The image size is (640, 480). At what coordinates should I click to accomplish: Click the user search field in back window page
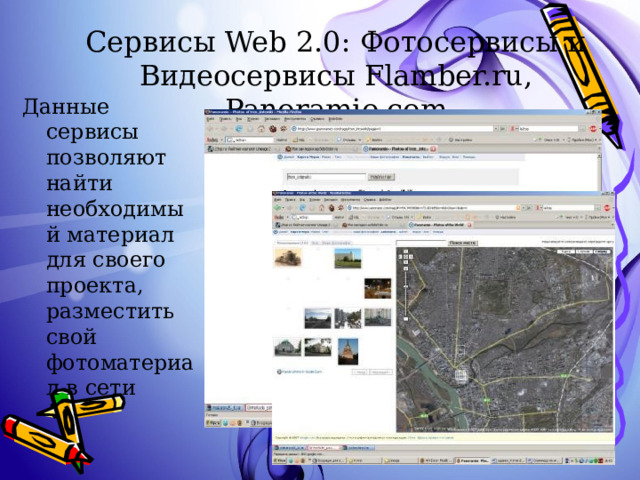click(326, 177)
